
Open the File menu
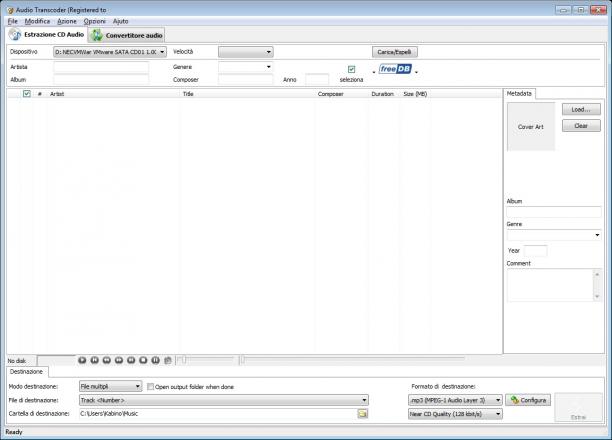pyautogui.click(x=12, y=21)
